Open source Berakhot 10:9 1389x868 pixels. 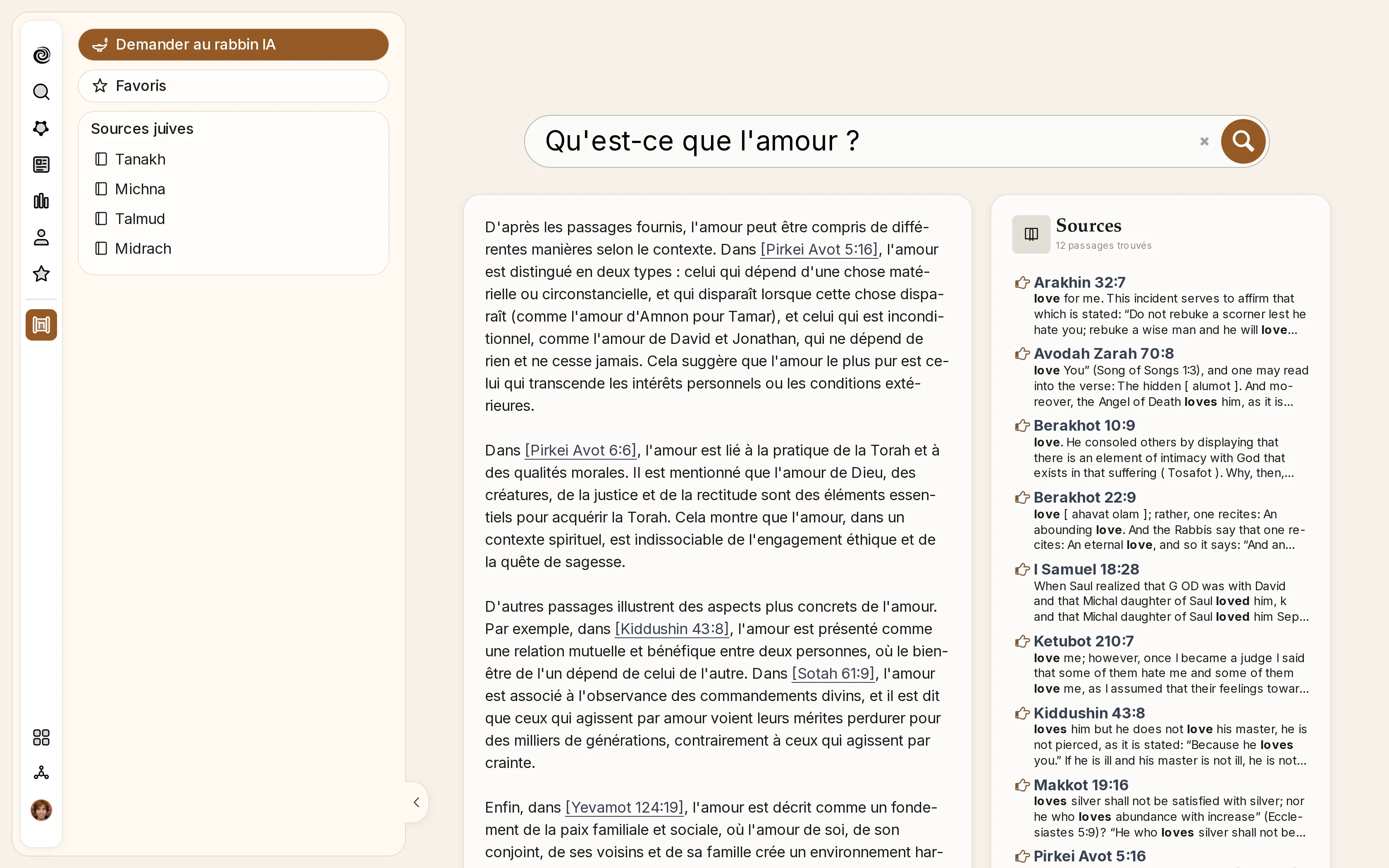point(1084,425)
